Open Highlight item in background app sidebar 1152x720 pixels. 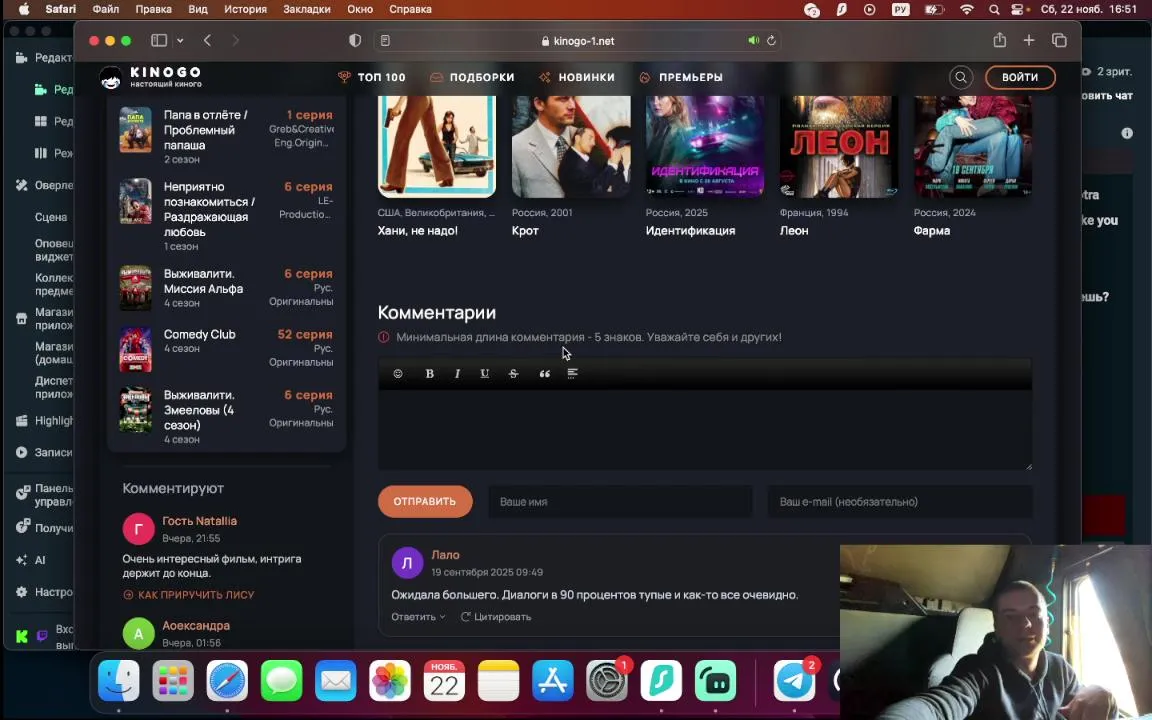tap(44, 420)
